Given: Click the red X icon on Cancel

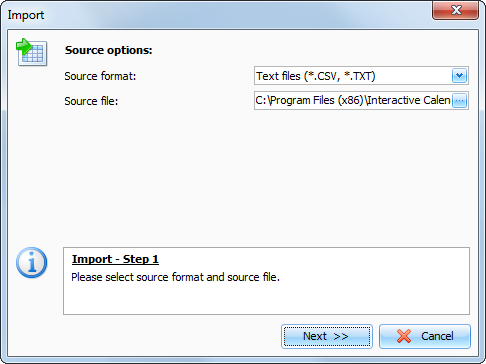Looking at the screenshot, I should (404, 336).
